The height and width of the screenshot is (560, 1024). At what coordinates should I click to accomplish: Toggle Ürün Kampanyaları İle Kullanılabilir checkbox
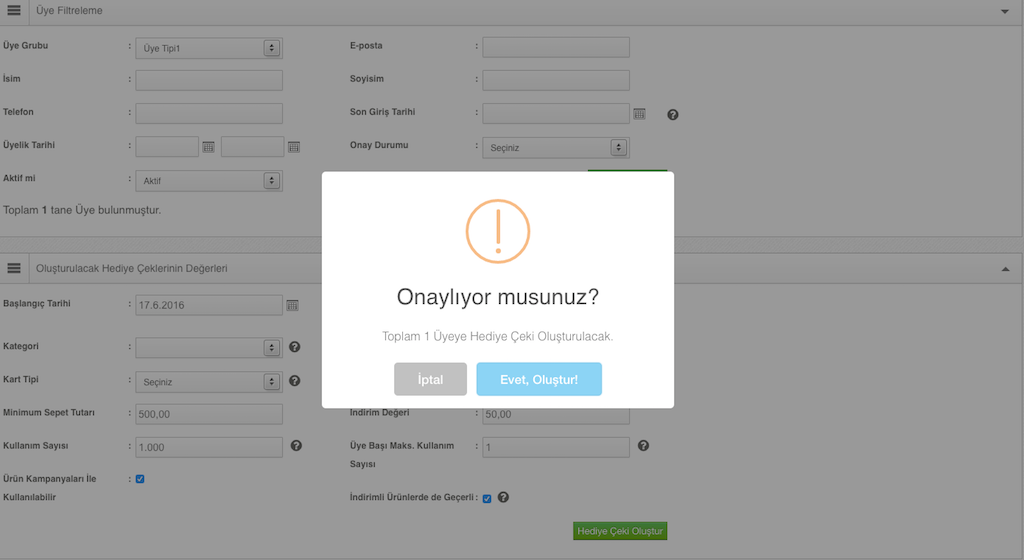click(140, 479)
